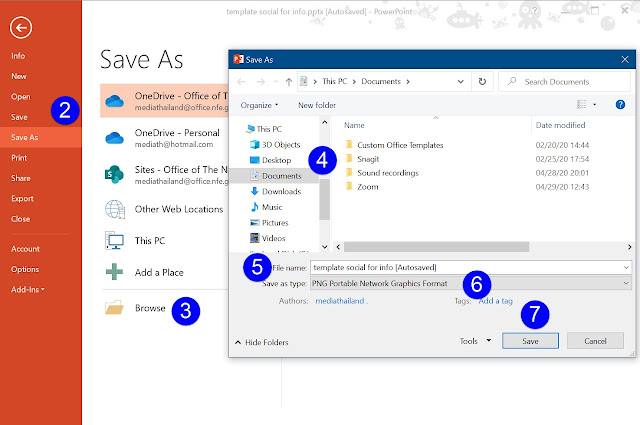Expand the Add-Ins menu
Viewport: 640px width, 425px height.
(x=28, y=289)
